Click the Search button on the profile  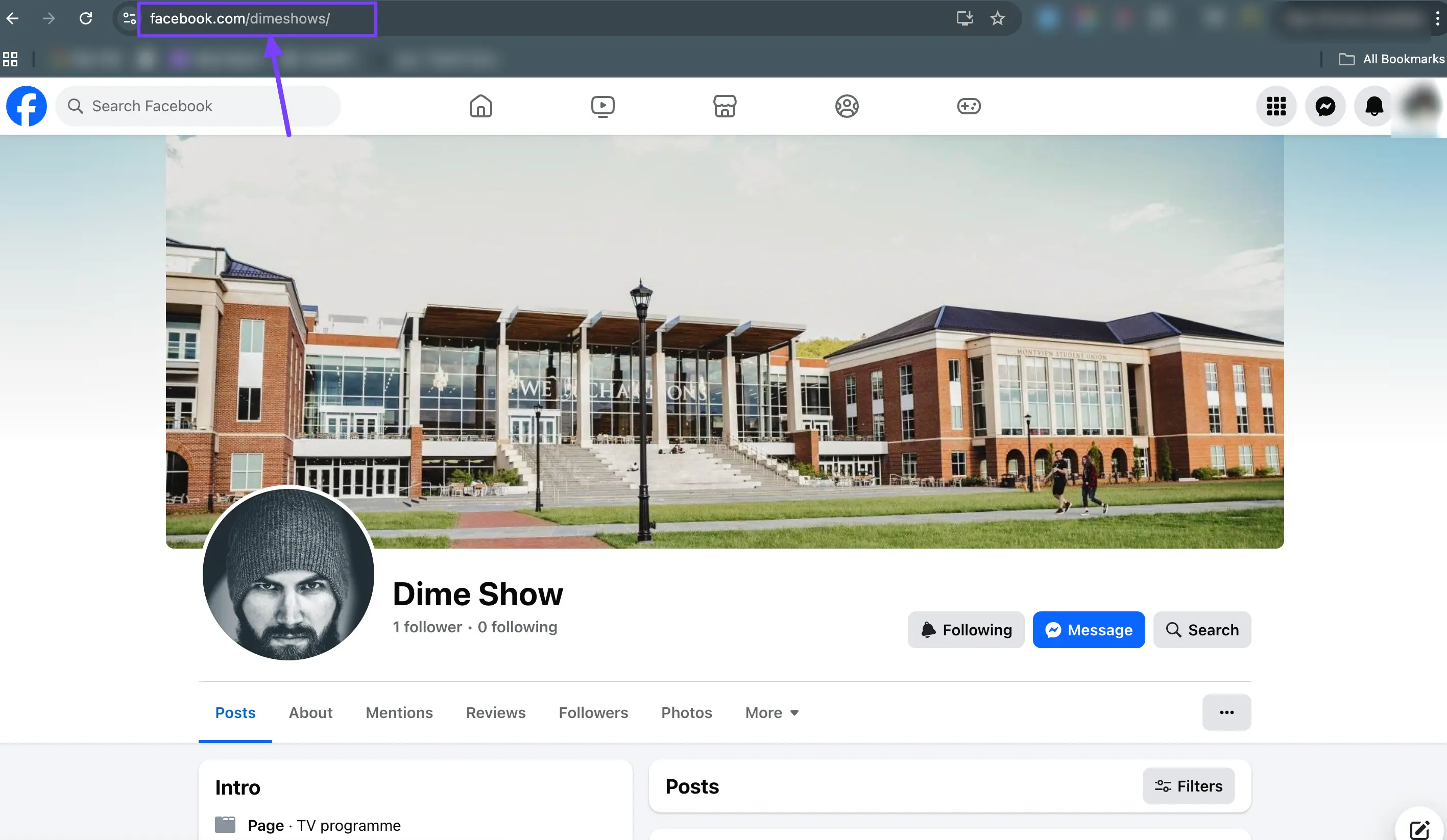coord(1202,630)
